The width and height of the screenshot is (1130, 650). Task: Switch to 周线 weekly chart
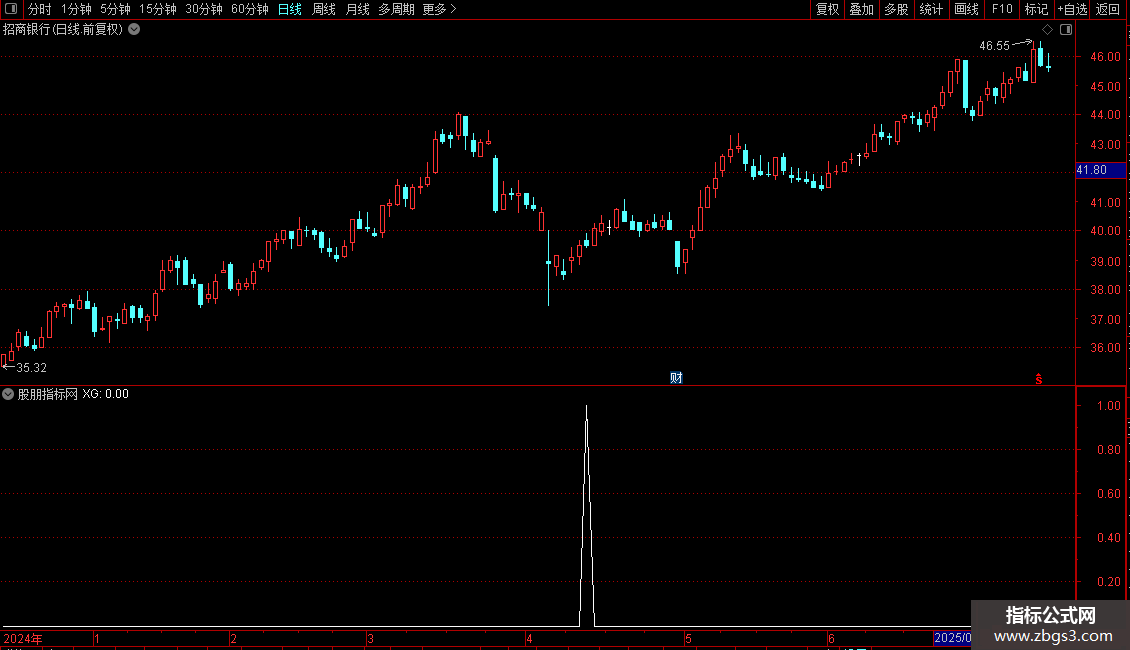(324, 9)
